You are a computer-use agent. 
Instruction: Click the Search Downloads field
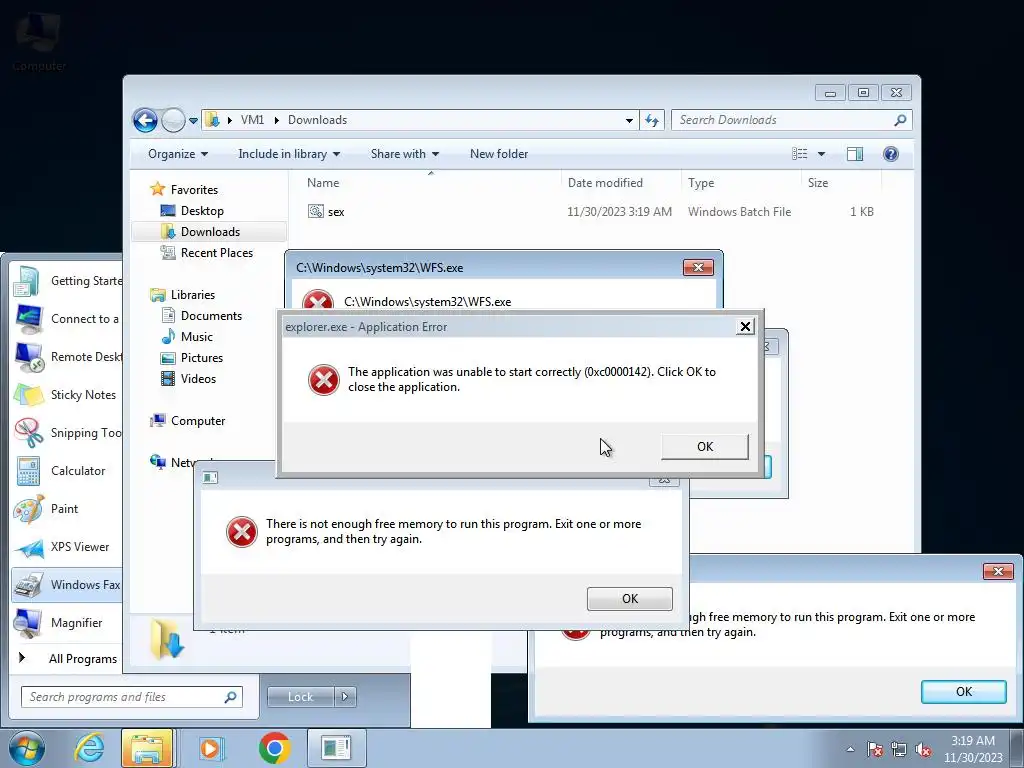coord(792,120)
